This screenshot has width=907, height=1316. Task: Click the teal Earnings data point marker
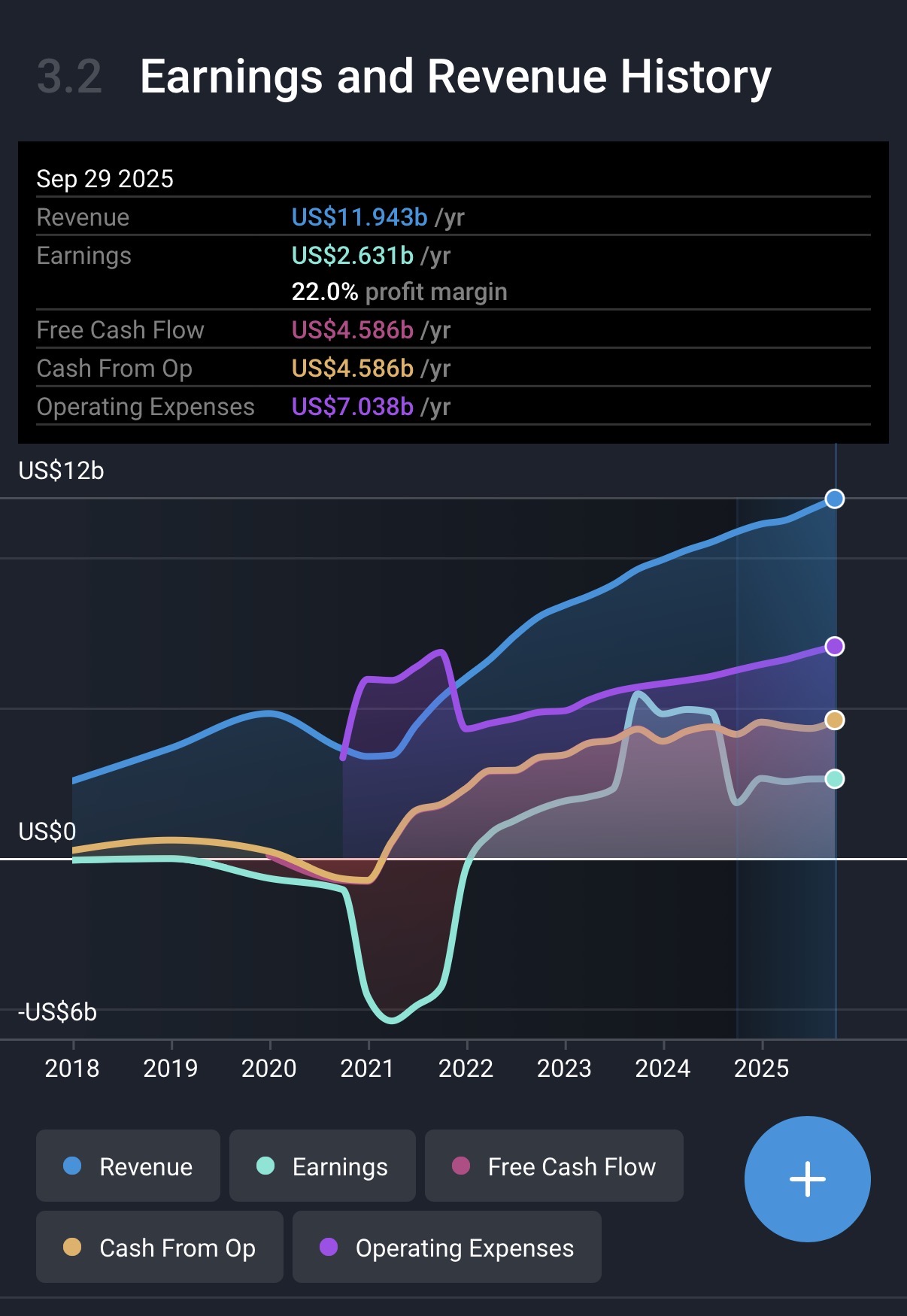834,778
